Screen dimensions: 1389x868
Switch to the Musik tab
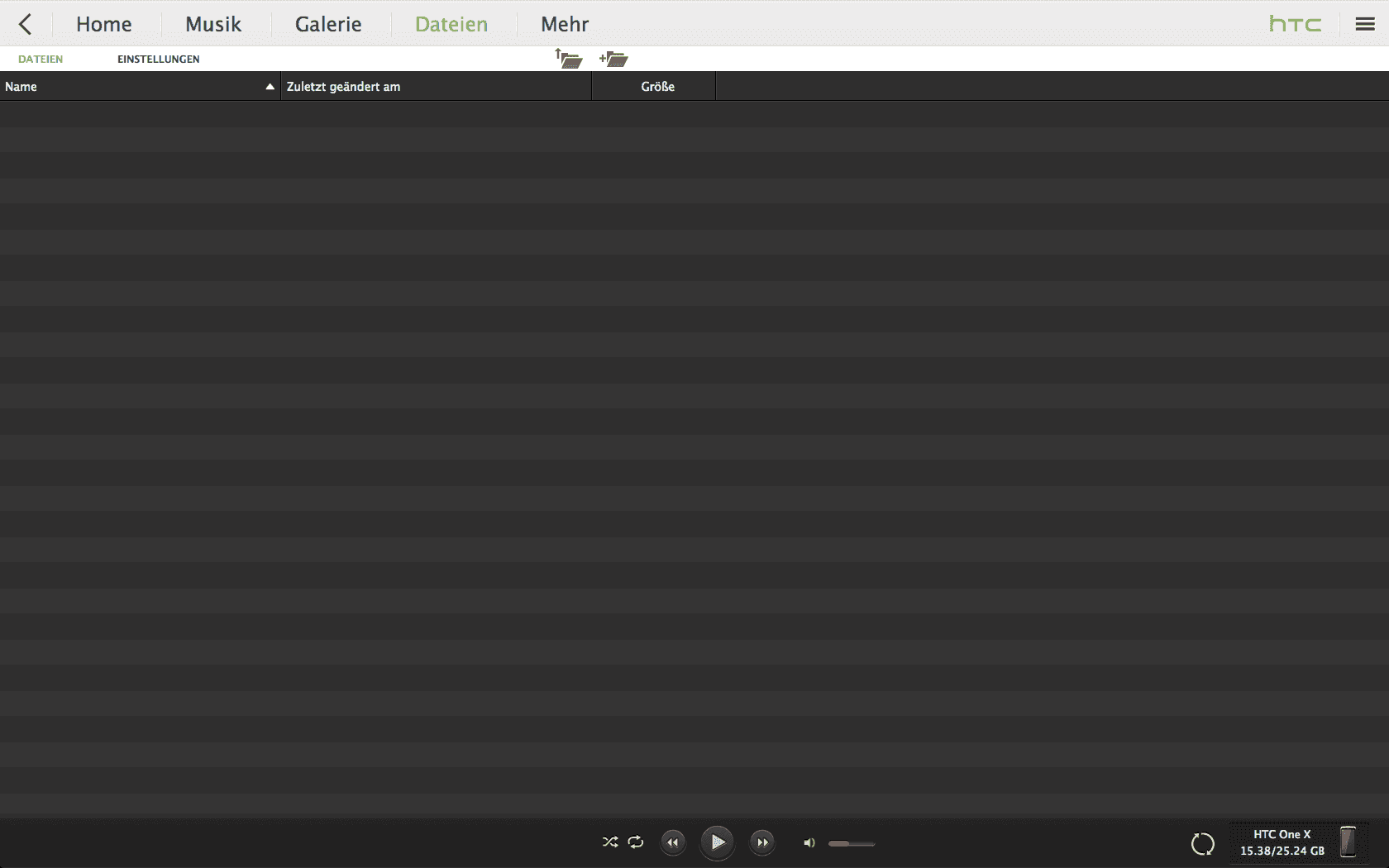point(213,24)
